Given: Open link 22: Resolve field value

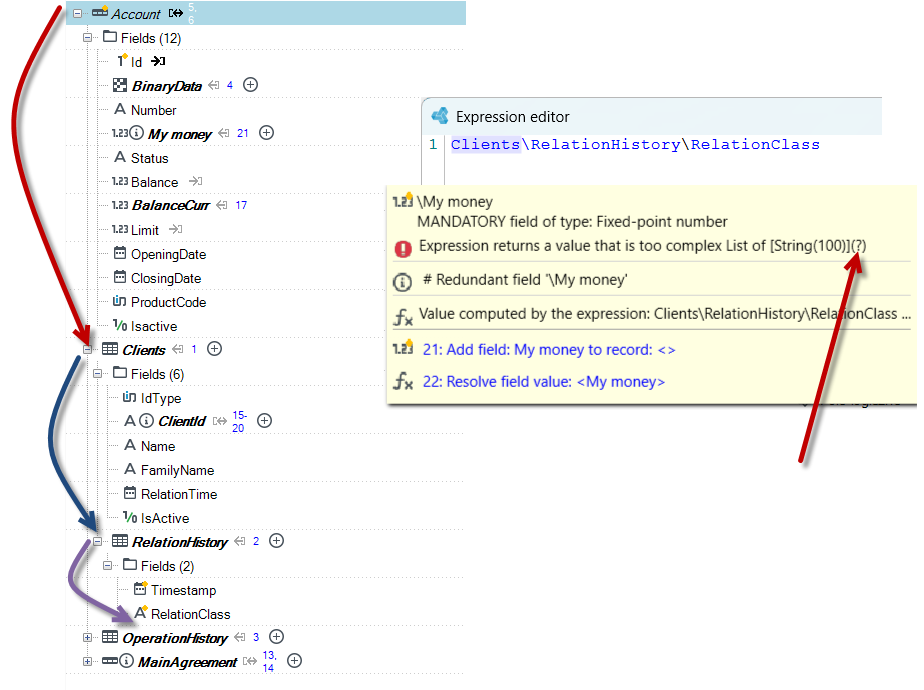Looking at the screenshot, I should point(543,382).
